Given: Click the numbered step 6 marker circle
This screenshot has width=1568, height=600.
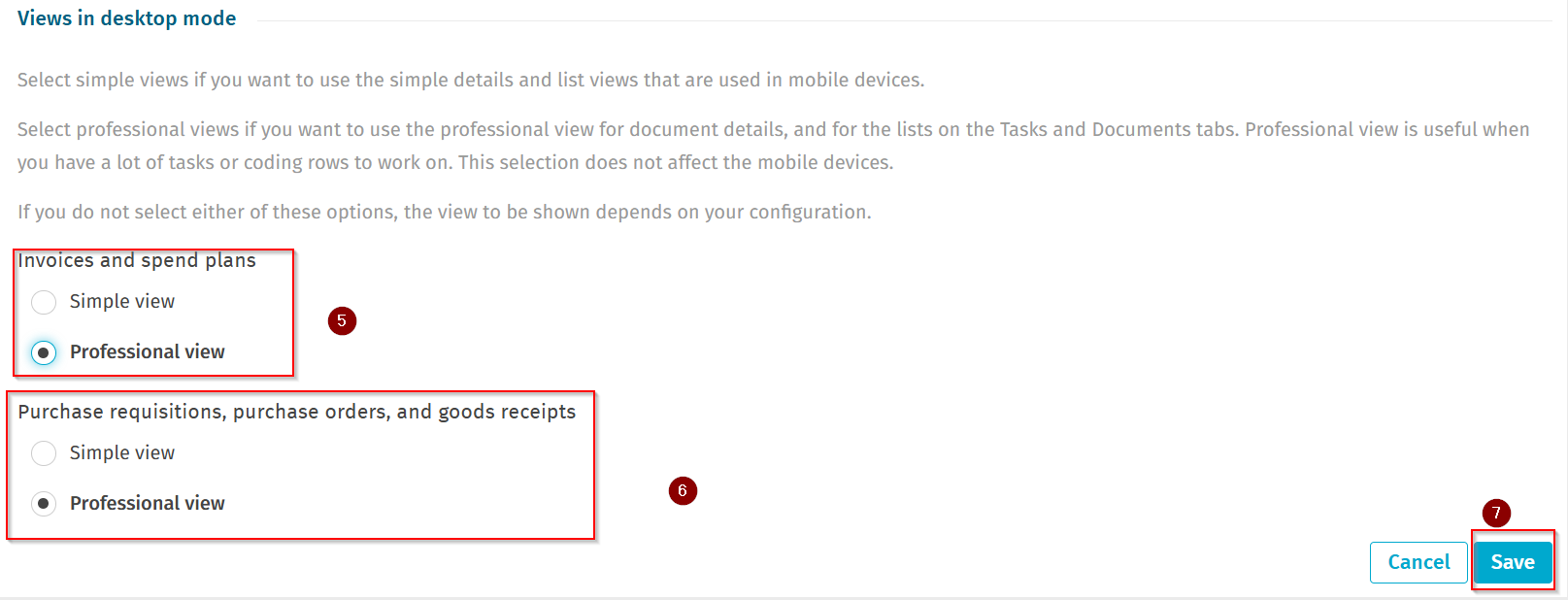Looking at the screenshot, I should point(683,490).
